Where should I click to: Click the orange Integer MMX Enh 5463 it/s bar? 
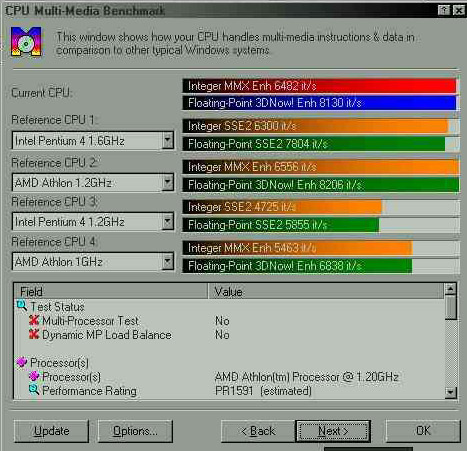click(298, 248)
